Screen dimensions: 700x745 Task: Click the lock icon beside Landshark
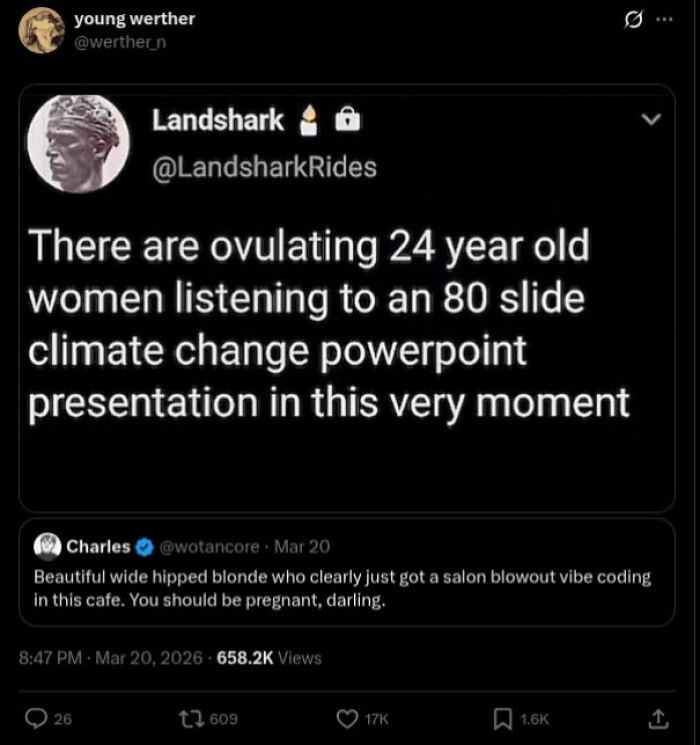pos(348,119)
